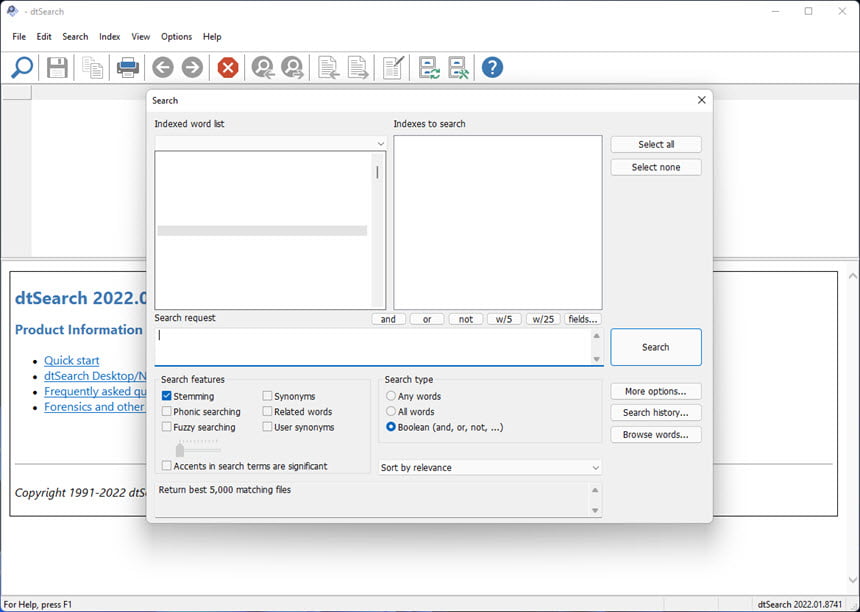Open the Forensics and other link

click(94, 406)
